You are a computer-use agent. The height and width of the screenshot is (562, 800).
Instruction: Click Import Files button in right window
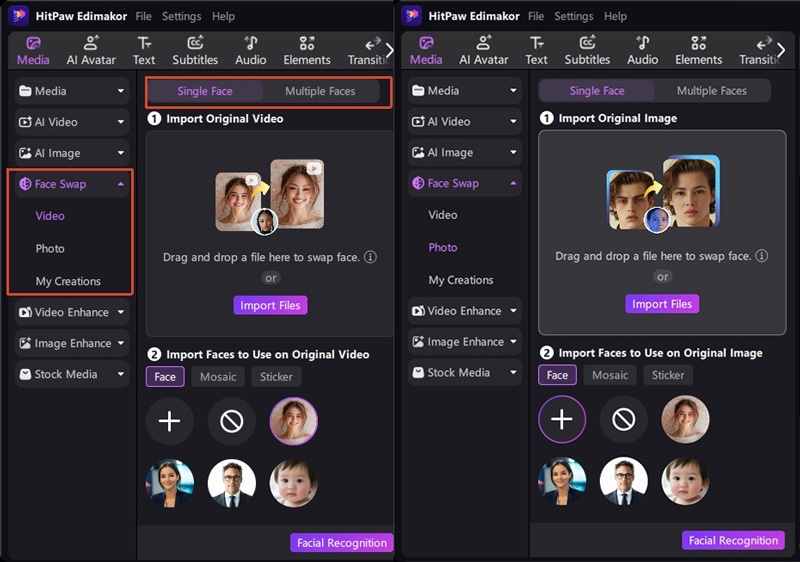[x=662, y=304]
